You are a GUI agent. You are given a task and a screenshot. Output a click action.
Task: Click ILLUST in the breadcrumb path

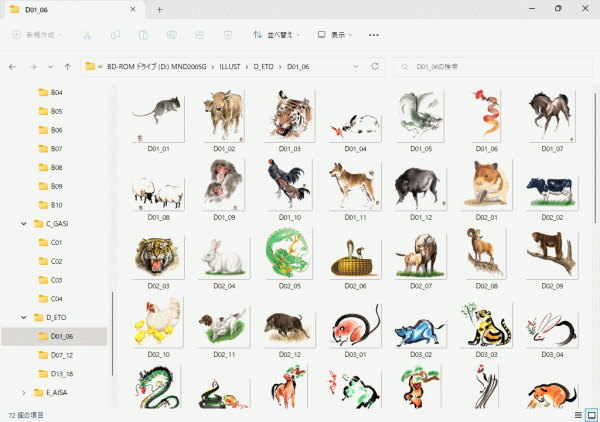(x=230, y=67)
